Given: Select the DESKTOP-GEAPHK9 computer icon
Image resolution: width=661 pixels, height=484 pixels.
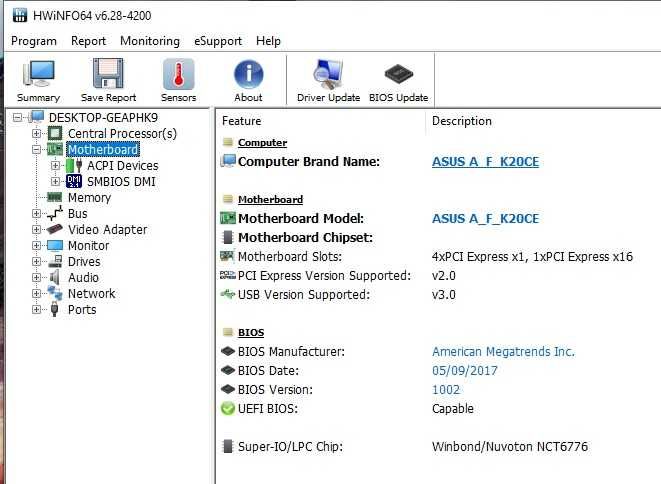Looking at the screenshot, I should coord(36,117).
